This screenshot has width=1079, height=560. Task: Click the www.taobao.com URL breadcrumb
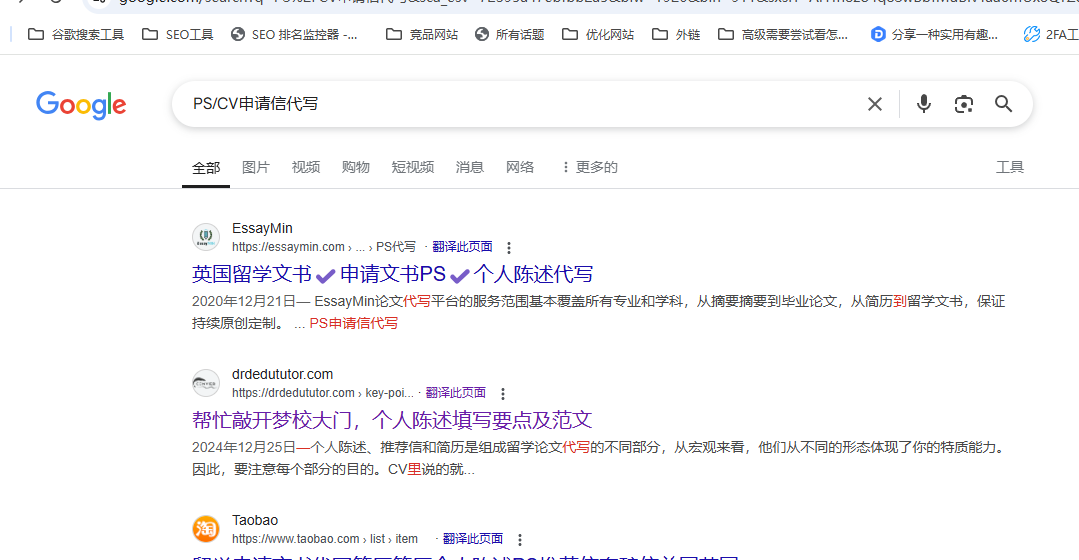tap(325, 539)
